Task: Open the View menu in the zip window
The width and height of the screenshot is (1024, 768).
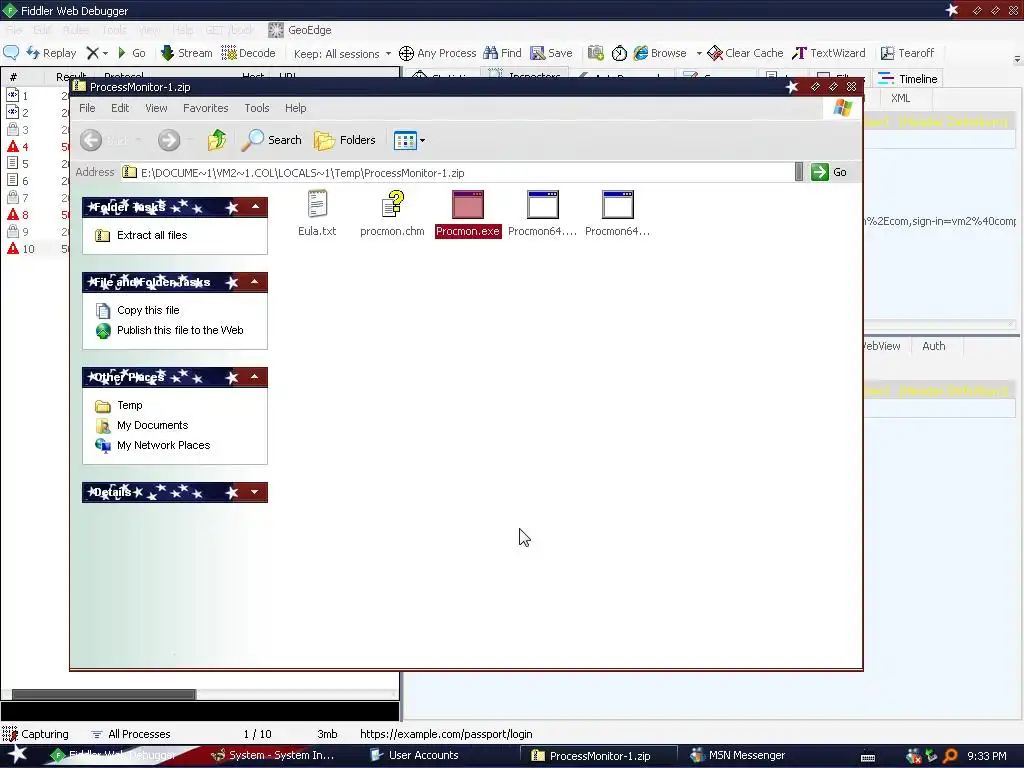Action: pos(156,108)
